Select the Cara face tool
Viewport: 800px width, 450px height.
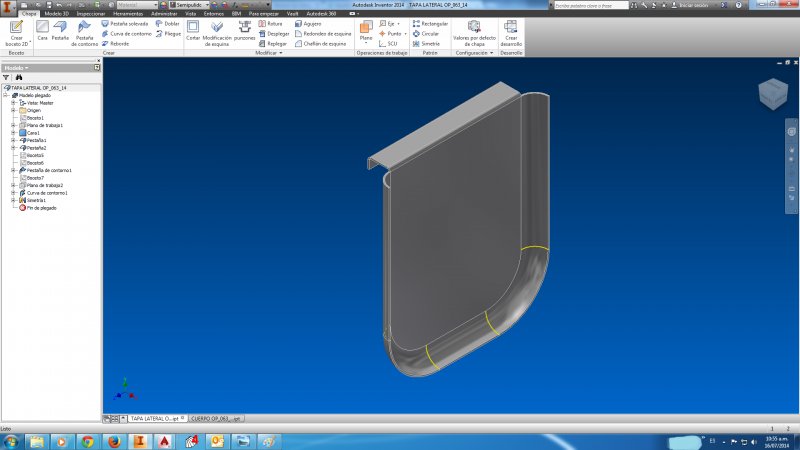(x=42, y=31)
